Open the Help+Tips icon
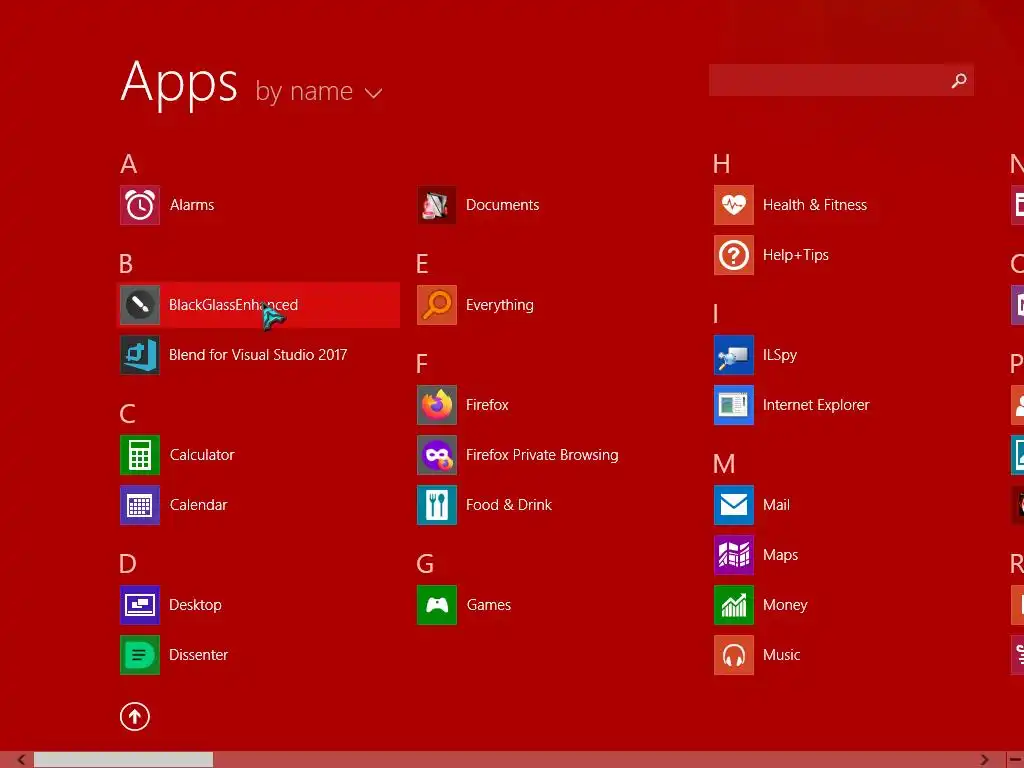This screenshot has height=768, width=1024. (734, 255)
